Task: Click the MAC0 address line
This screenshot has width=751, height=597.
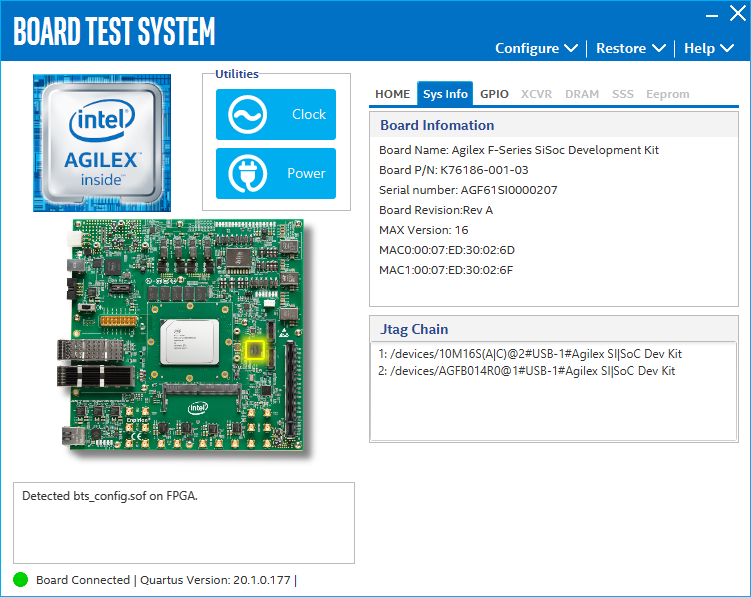Action: coord(447,250)
